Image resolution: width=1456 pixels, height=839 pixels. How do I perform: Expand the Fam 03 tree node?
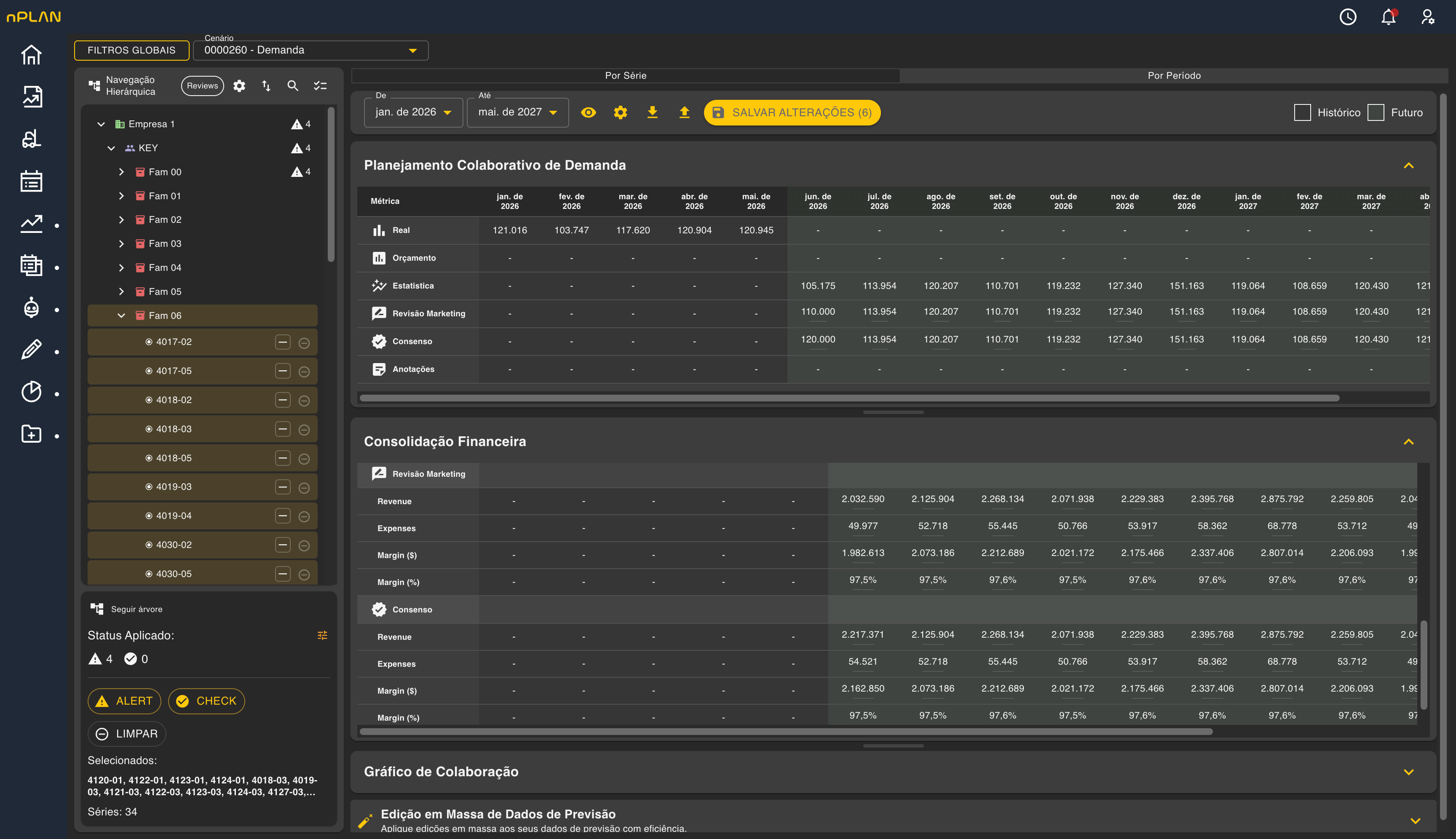point(121,244)
